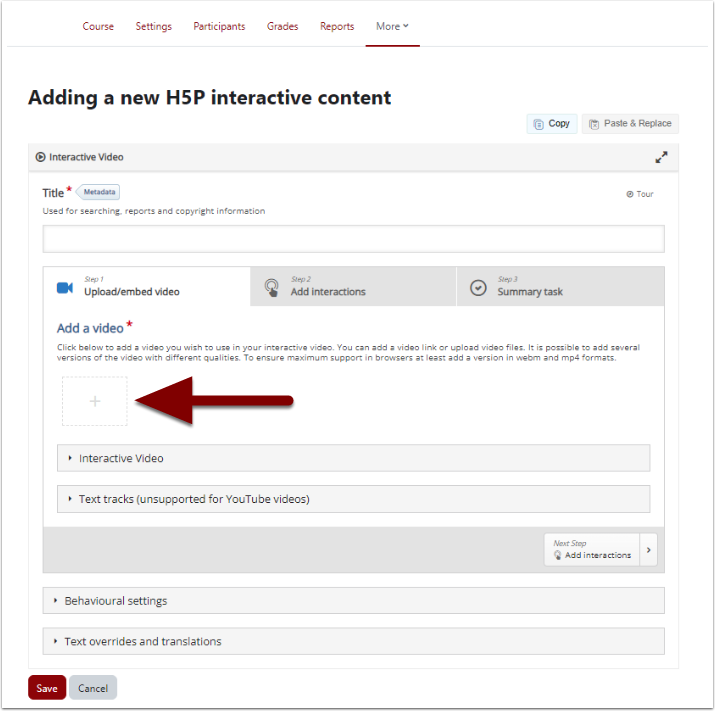The height and width of the screenshot is (711, 715).
Task: Select Step 1 Upload/embed video tab
Action: [x=146, y=287]
